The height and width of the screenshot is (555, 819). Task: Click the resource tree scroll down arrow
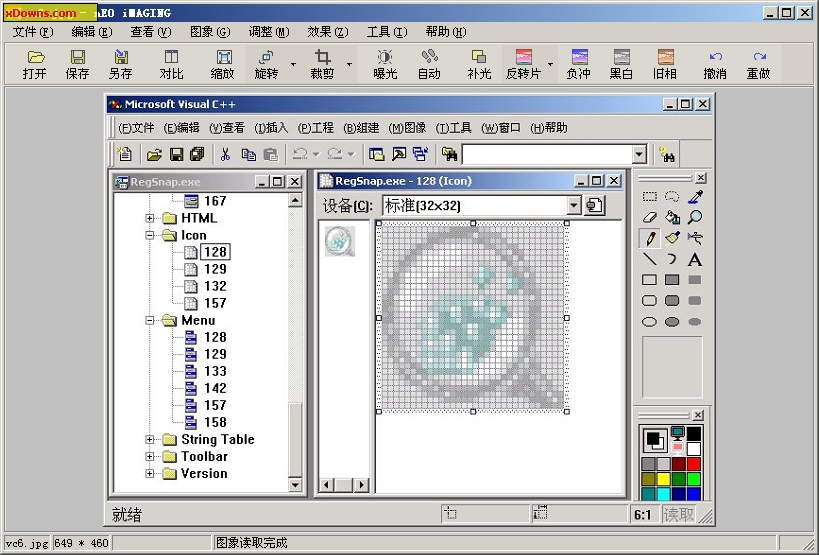(295, 485)
